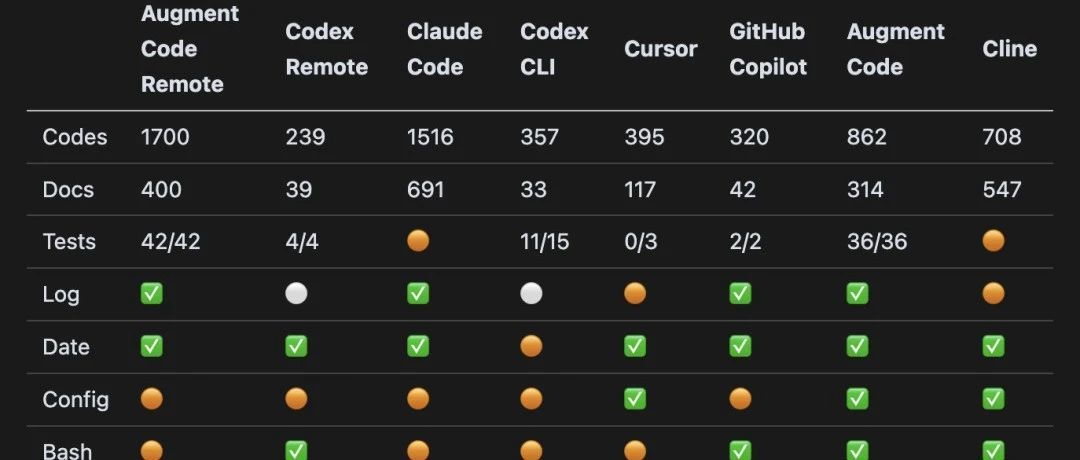The height and width of the screenshot is (460, 1080).
Task: Click the 547 Docs value for Cline
Action: click(1002, 189)
